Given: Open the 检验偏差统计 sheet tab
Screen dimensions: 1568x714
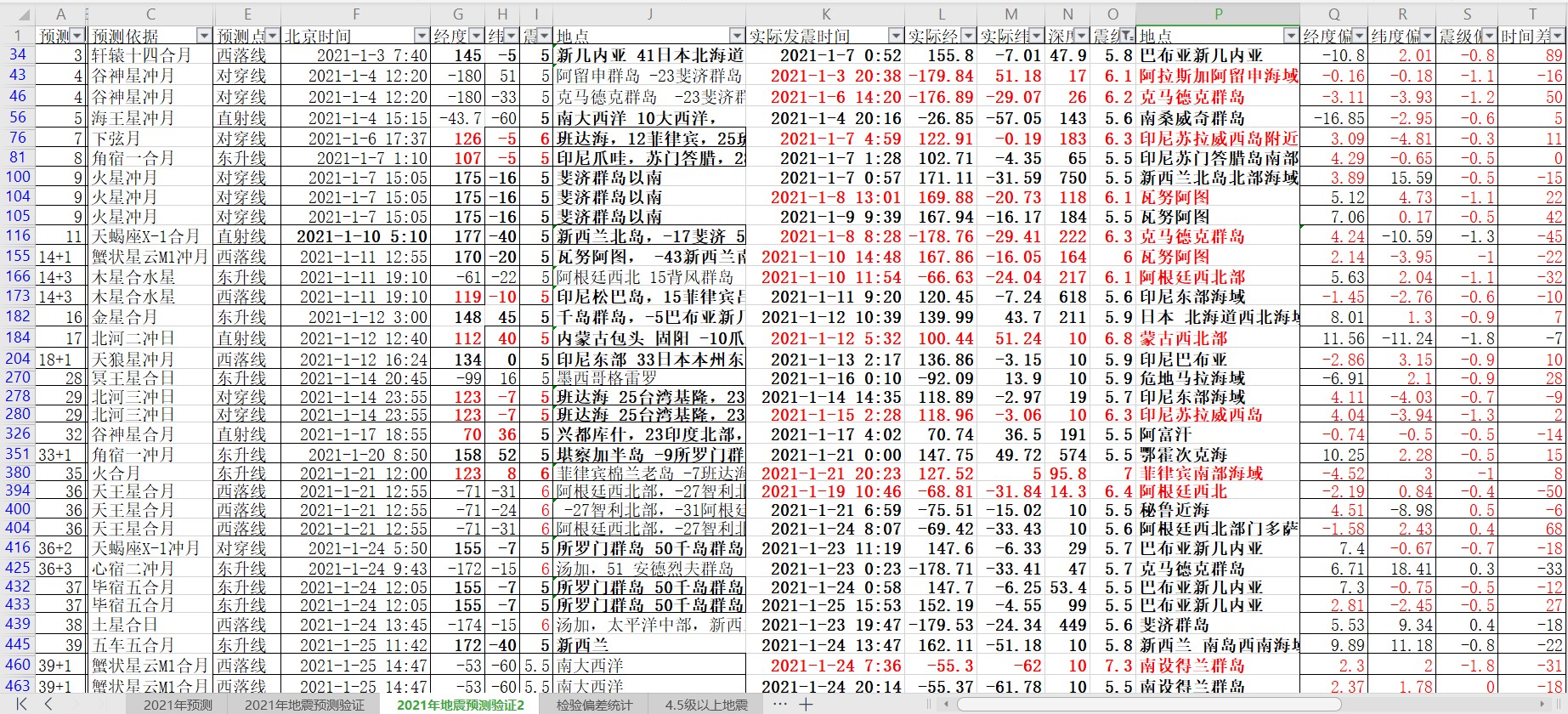Looking at the screenshot, I should 594,705.
